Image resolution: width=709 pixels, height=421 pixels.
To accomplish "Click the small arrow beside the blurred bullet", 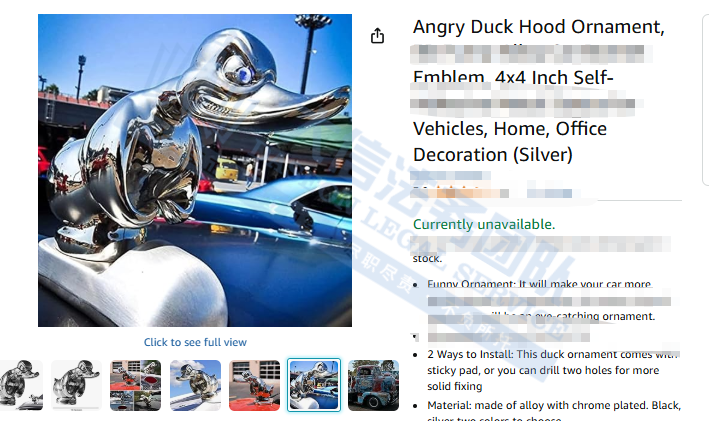I will [415, 337].
